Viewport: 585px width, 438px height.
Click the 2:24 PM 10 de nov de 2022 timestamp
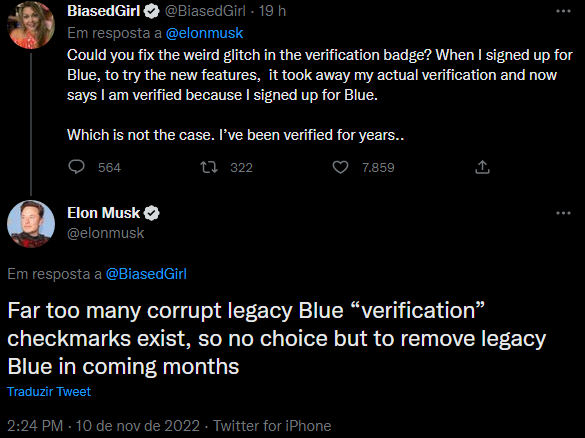pos(103,426)
